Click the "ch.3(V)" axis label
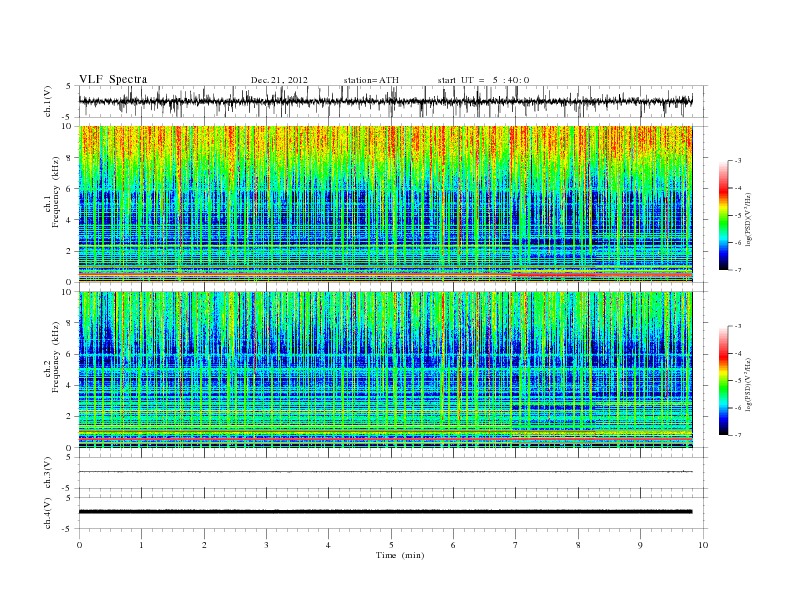 click(48, 473)
